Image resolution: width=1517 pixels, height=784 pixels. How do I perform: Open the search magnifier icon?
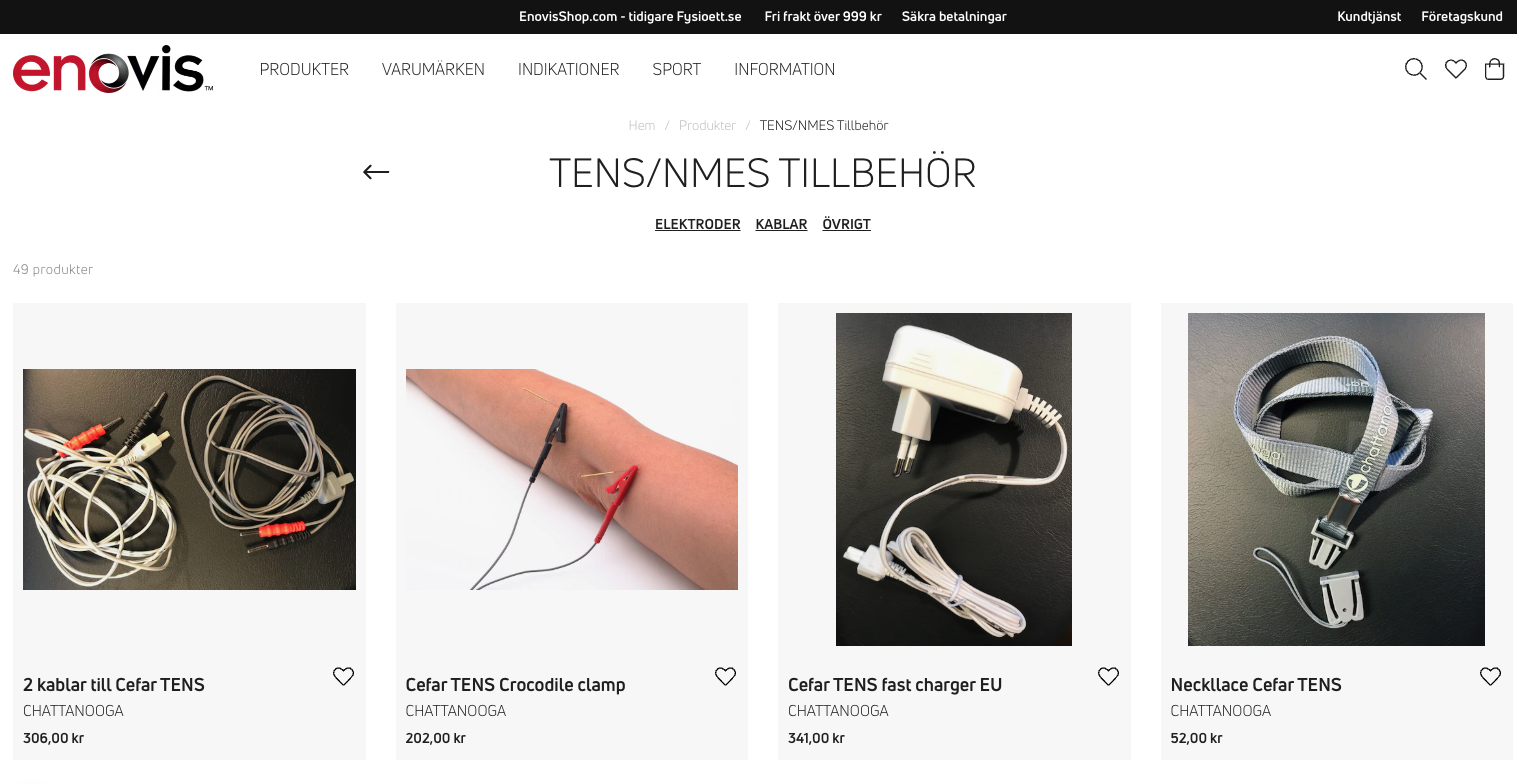pyautogui.click(x=1415, y=69)
